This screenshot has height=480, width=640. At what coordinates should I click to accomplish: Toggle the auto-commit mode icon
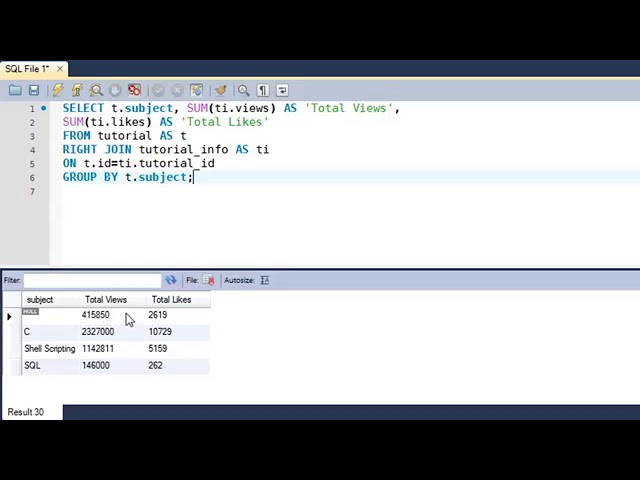196,90
